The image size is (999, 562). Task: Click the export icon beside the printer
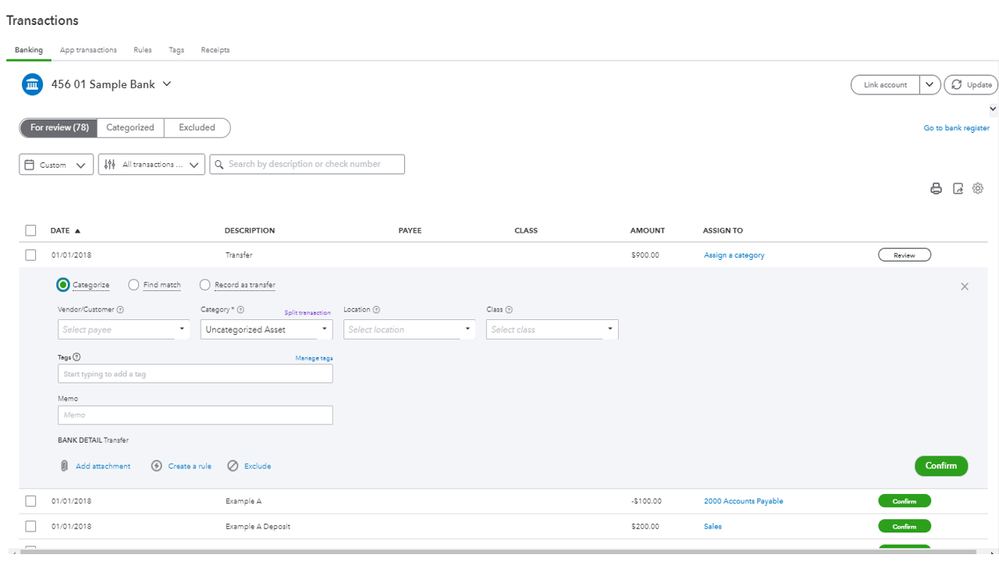click(x=958, y=188)
